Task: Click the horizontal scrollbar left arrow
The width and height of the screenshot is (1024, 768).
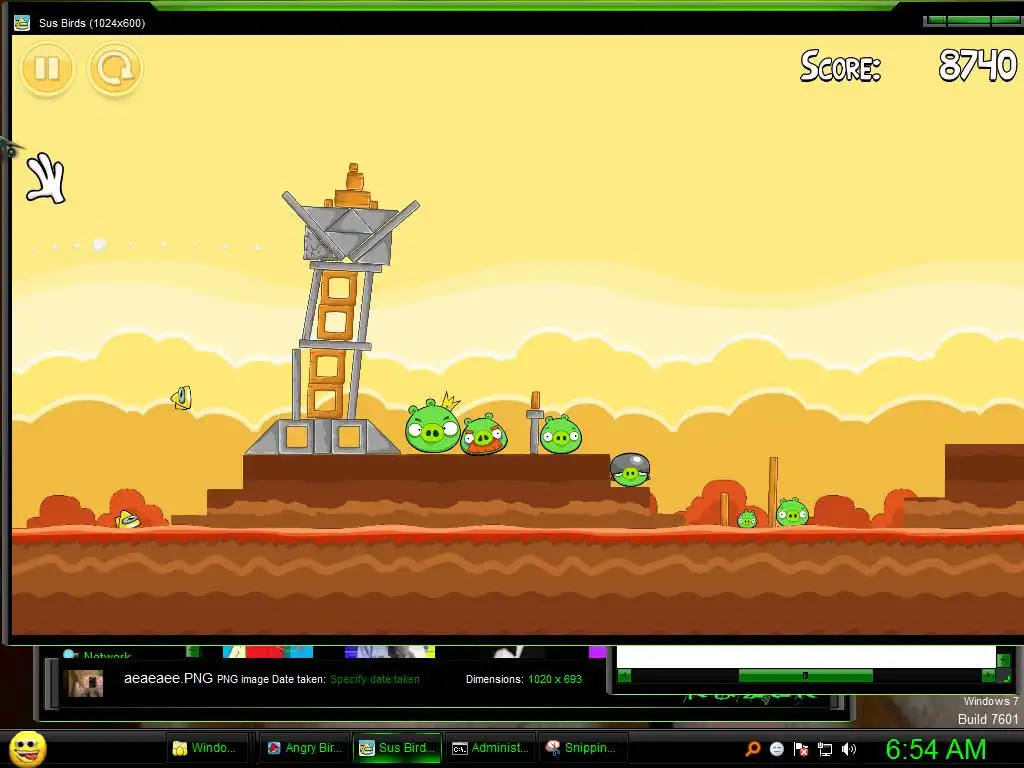Action: tap(624, 676)
